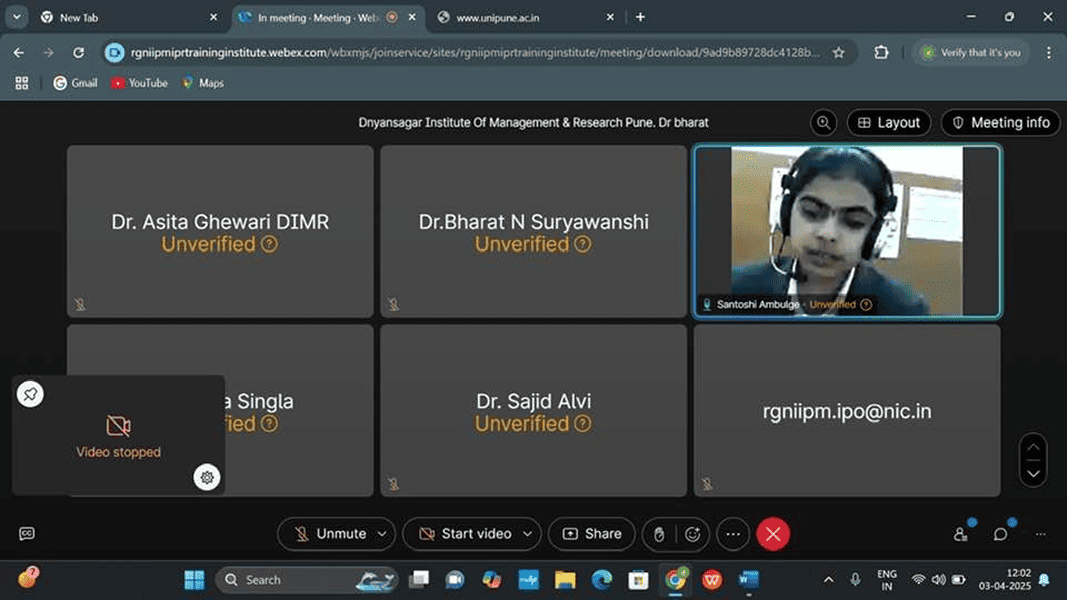Show hidden system tray icons
The image size is (1067, 600).
828,580
